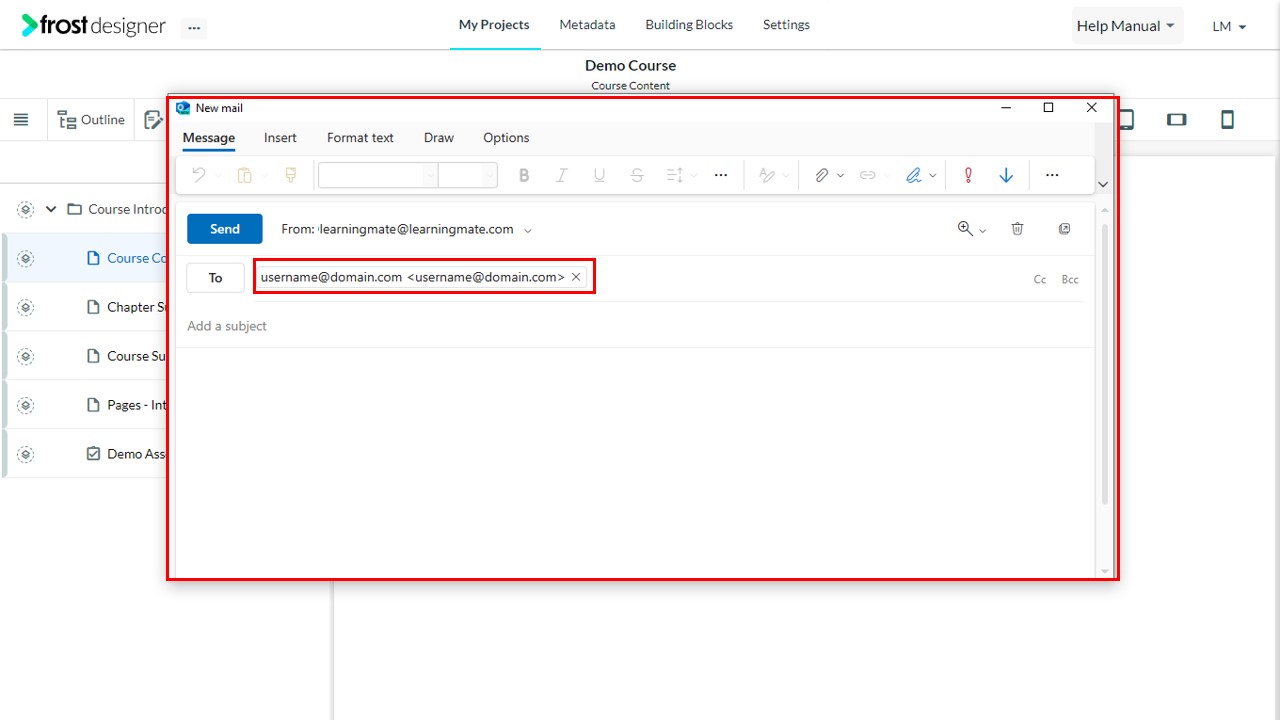Toggle Bold formatting in mail toolbar

524,176
